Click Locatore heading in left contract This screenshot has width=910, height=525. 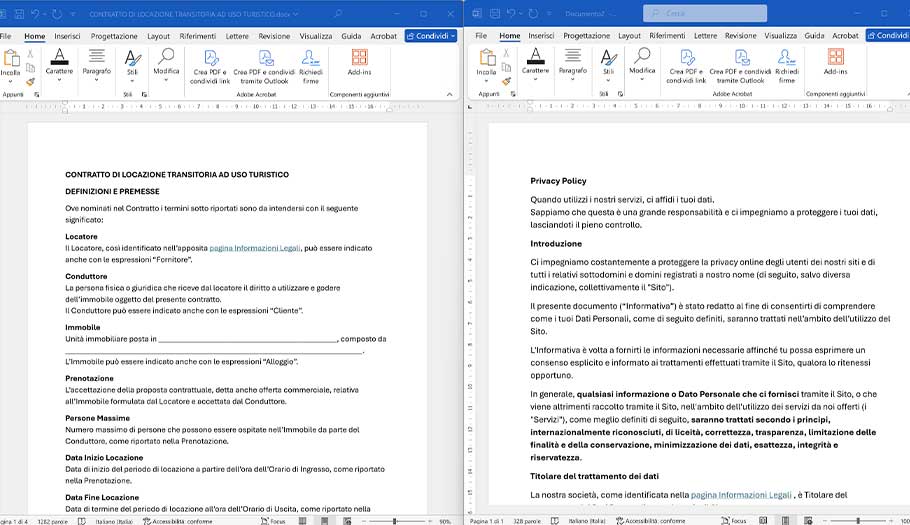81,237
